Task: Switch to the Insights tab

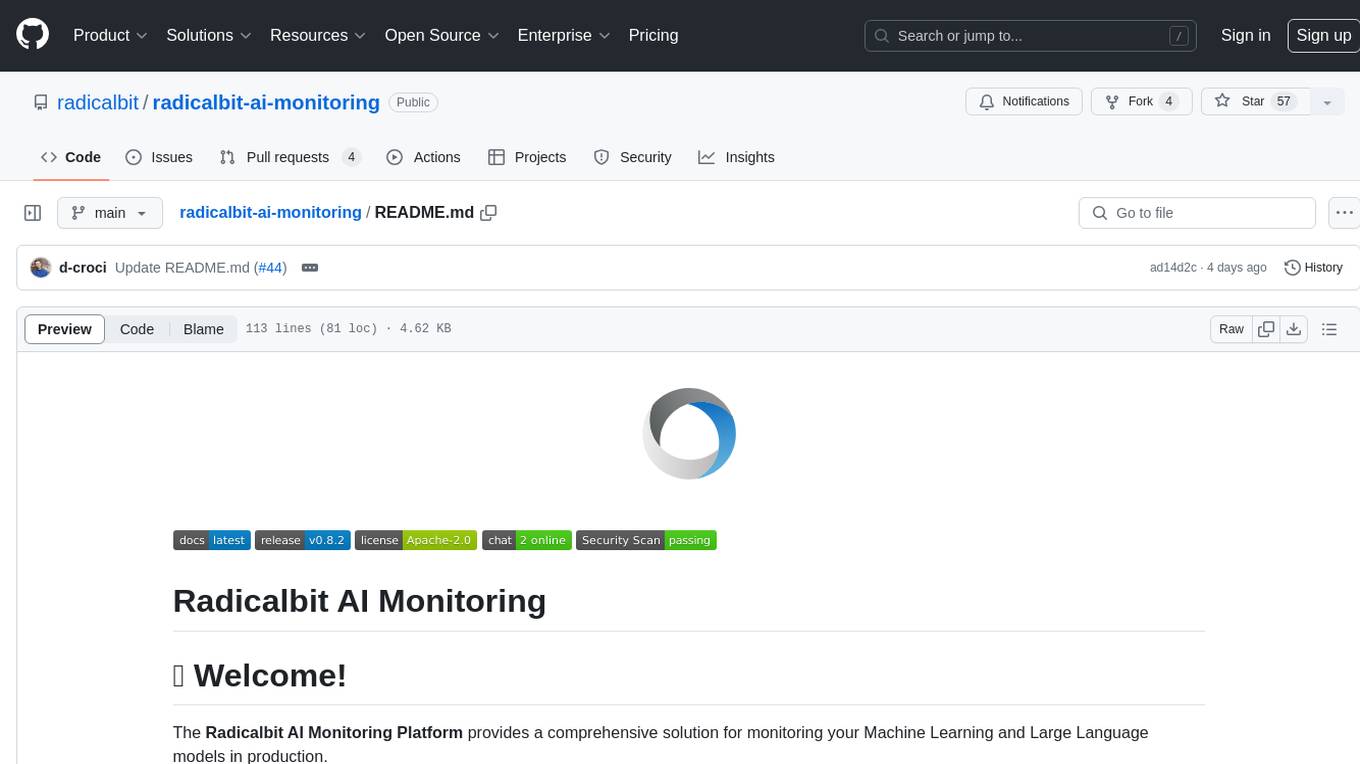Action: [736, 157]
